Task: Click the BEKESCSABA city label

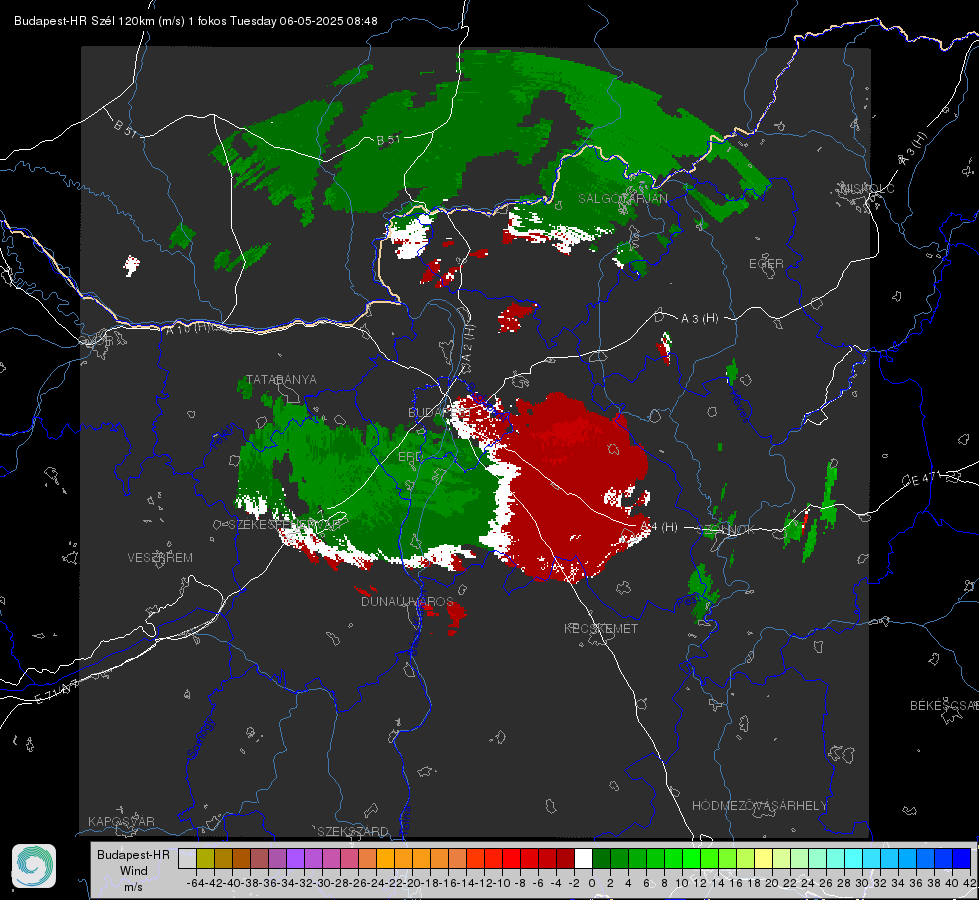Action: pos(944,705)
